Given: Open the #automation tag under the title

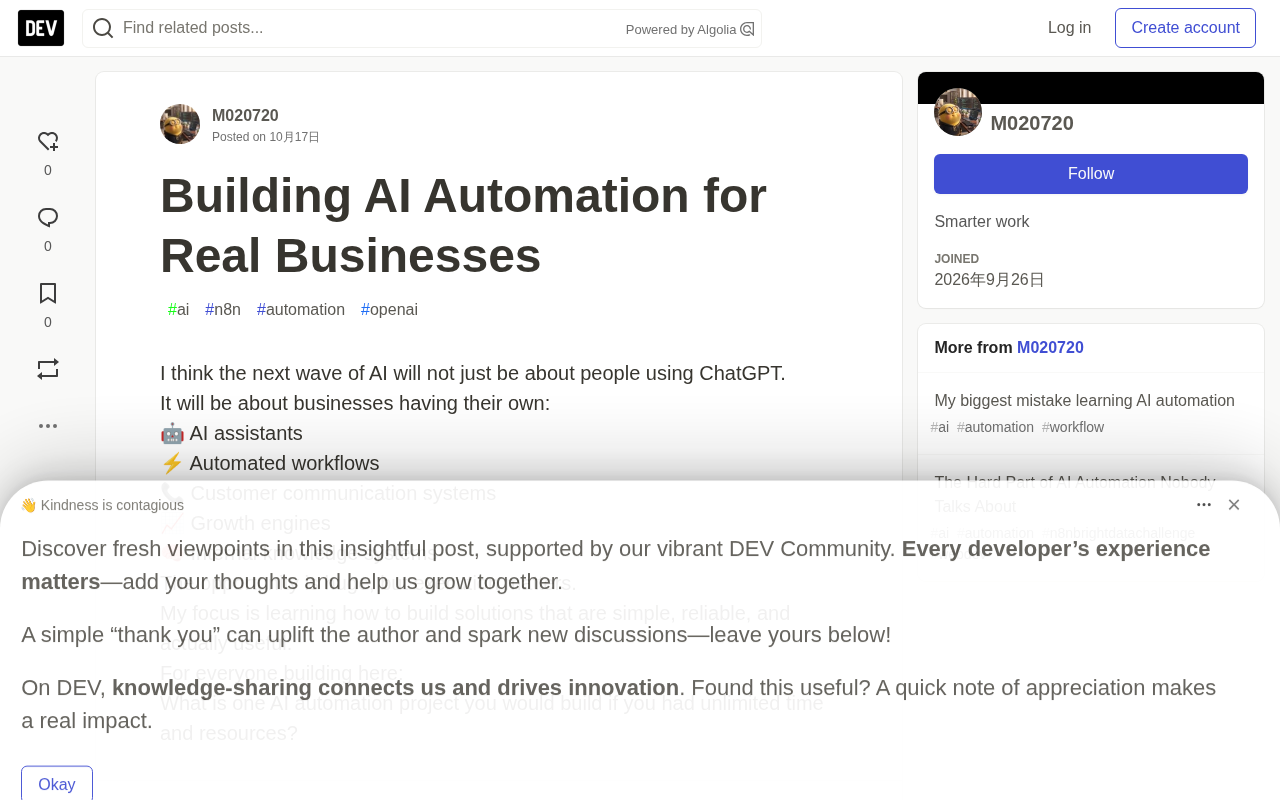Looking at the screenshot, I should click(x=301, y=310).
